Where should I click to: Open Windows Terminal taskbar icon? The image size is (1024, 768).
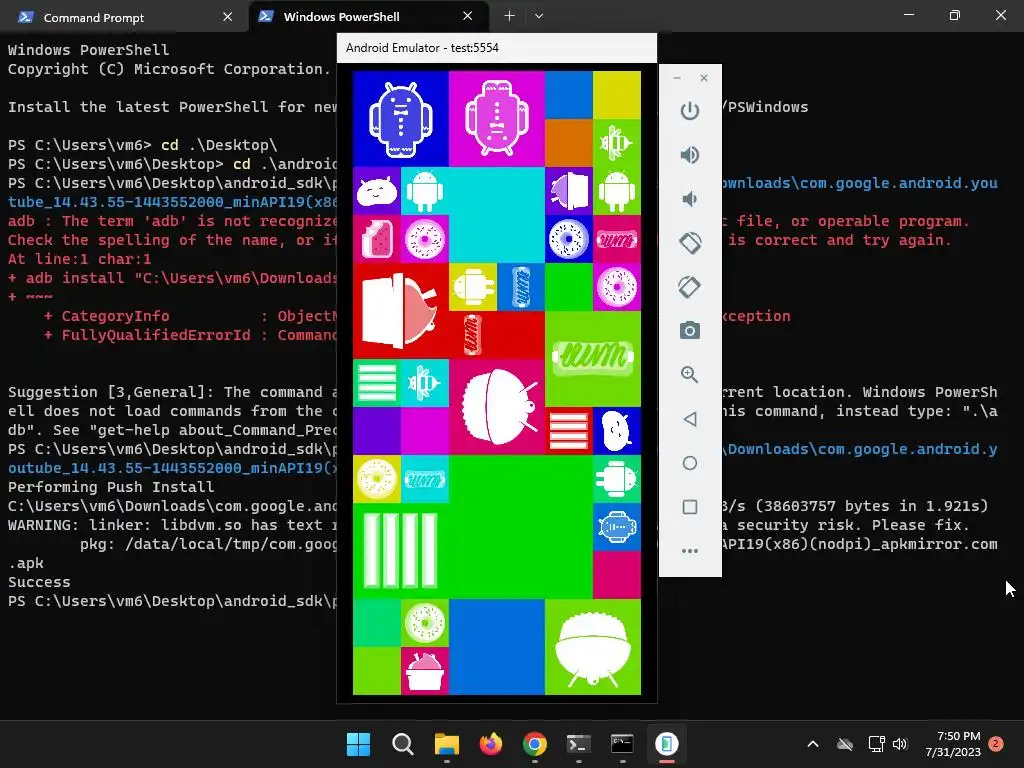pos(579,744)
